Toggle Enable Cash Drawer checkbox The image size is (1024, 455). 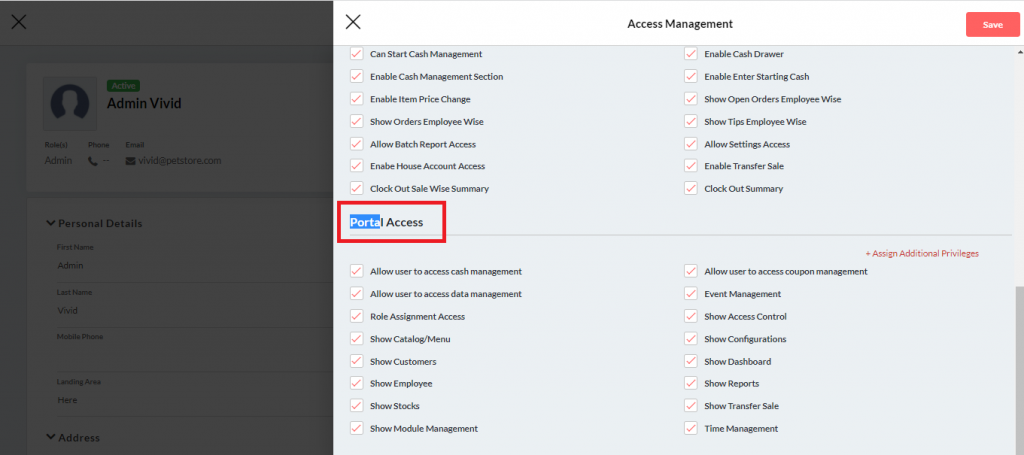point(691,54)
